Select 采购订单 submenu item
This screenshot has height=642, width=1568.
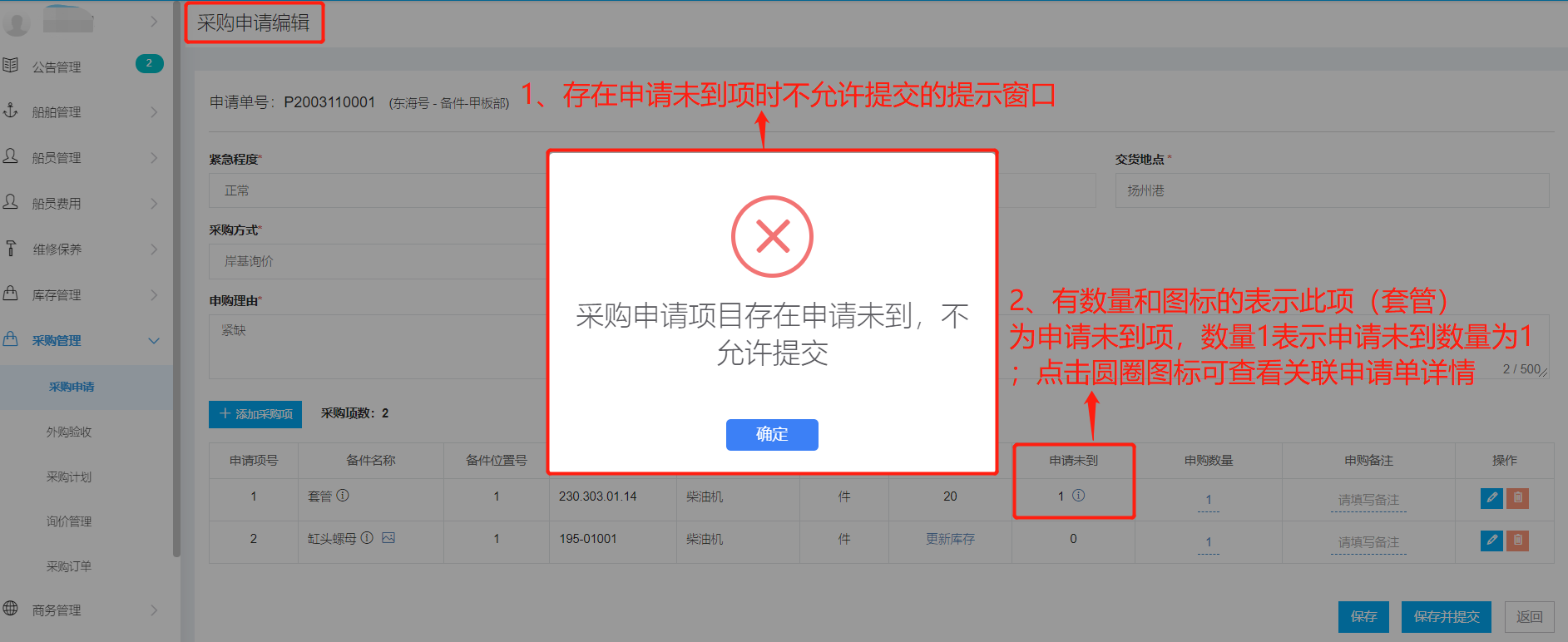[69, 566]
